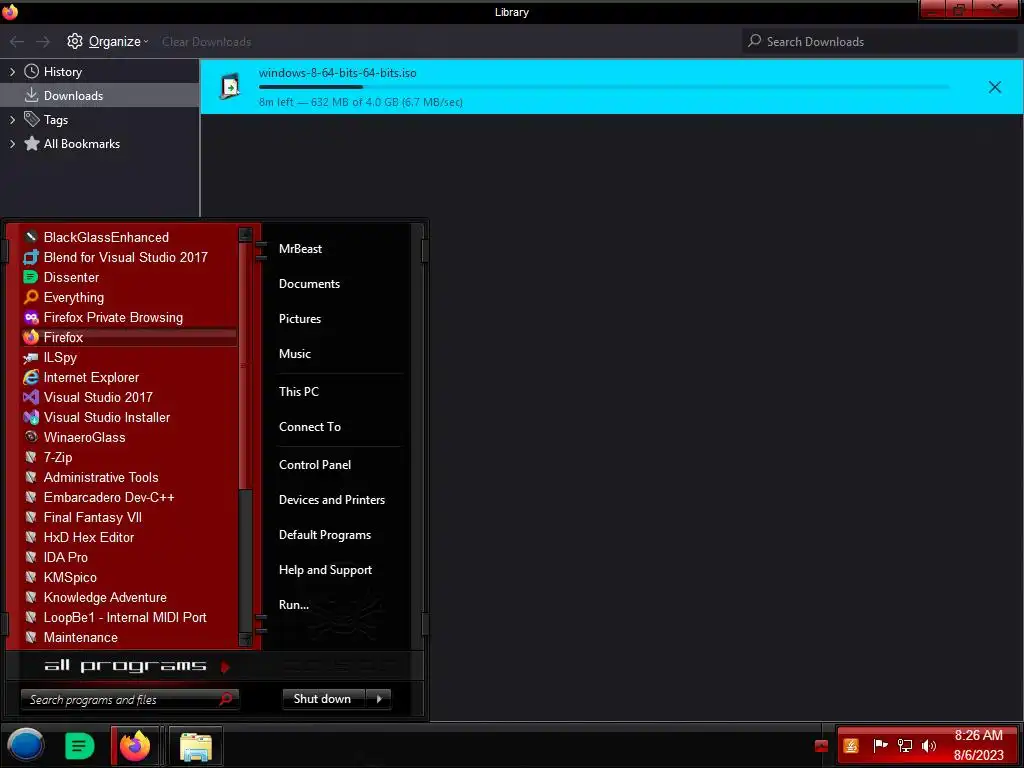Viewport: 1024px width, 768px height.
Task: Click Run... in Start menu
Action: (x=294, y=605)
